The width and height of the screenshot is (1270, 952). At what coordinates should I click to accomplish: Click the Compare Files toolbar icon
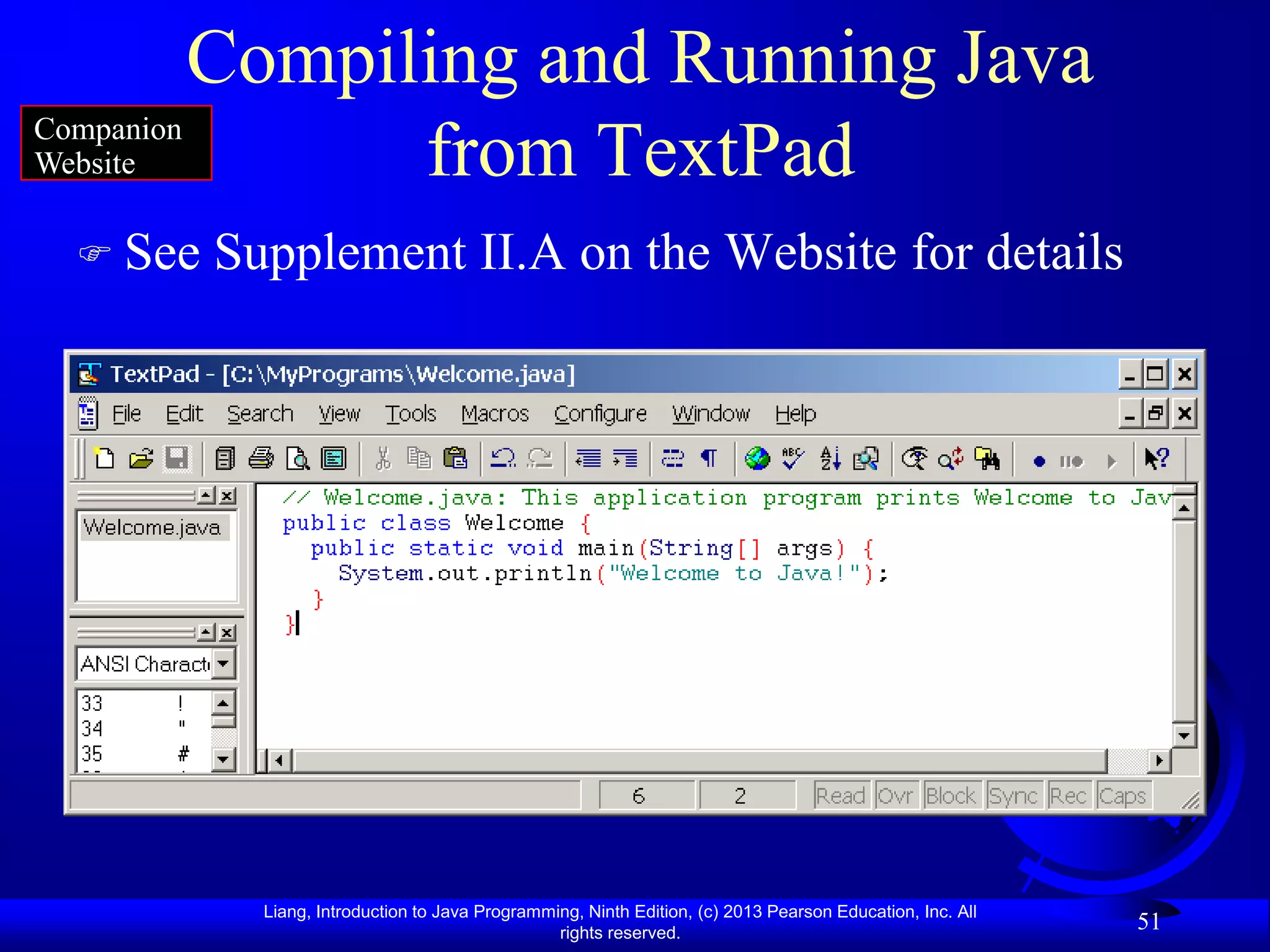pyautogui.click(x=866, y=459)
